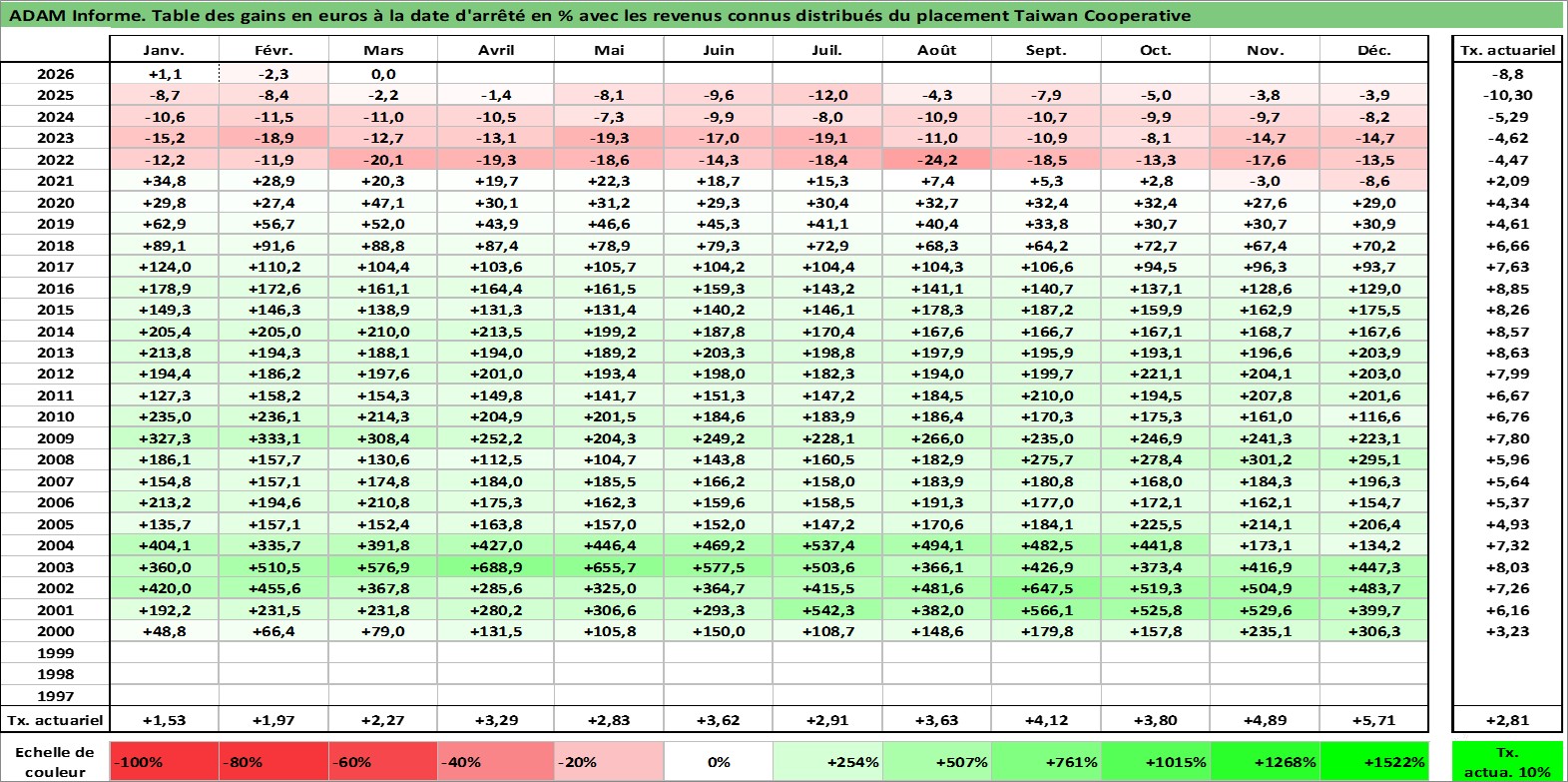
Task: Click the +1522% bright green swatch
Action: click(1374, 761)
